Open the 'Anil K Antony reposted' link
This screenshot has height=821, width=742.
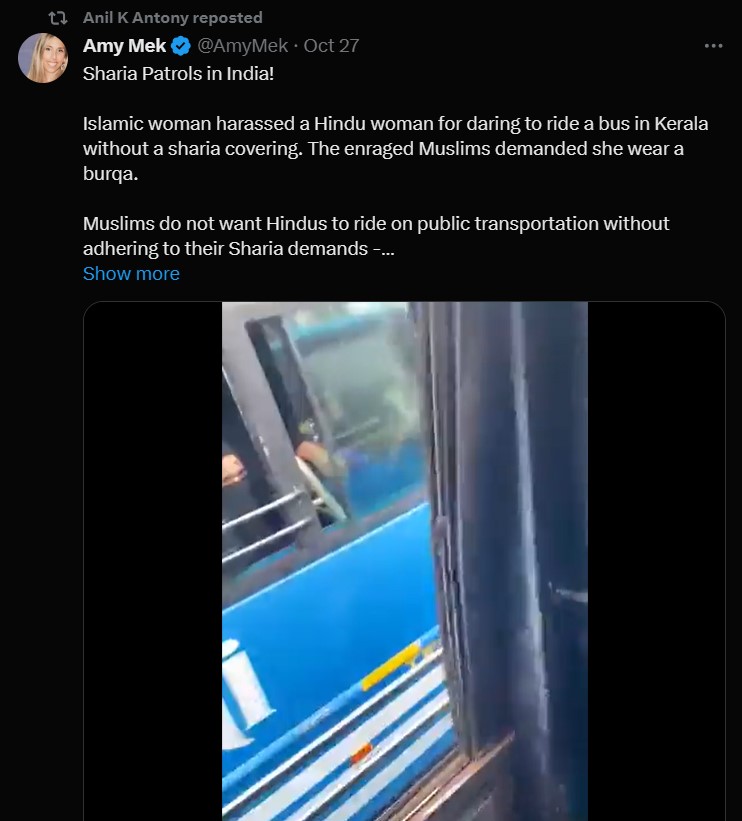click(x=172, y=18)
